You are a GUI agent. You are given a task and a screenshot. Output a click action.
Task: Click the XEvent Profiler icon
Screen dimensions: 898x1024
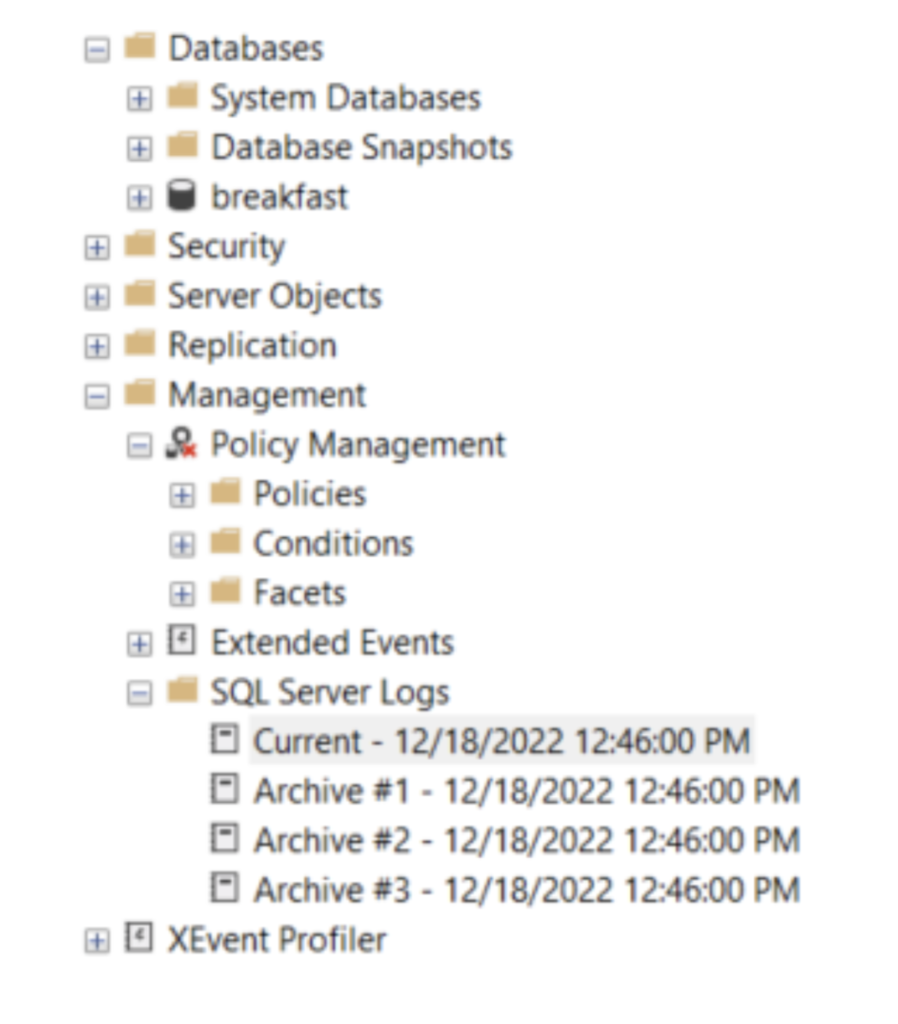(138, 939)
